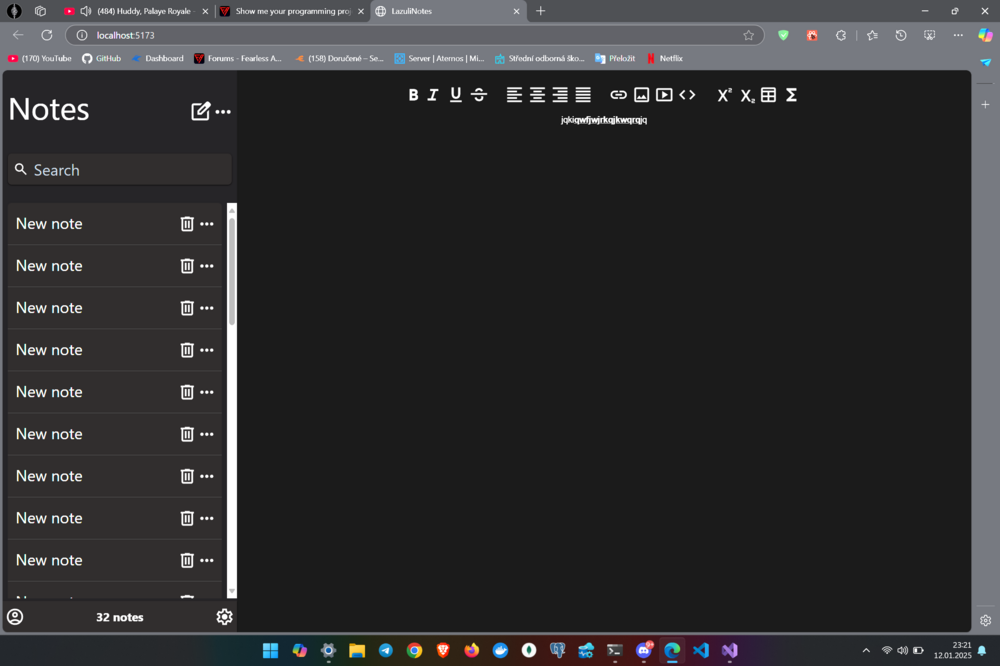Apply superscript formatting

point(724,95)
